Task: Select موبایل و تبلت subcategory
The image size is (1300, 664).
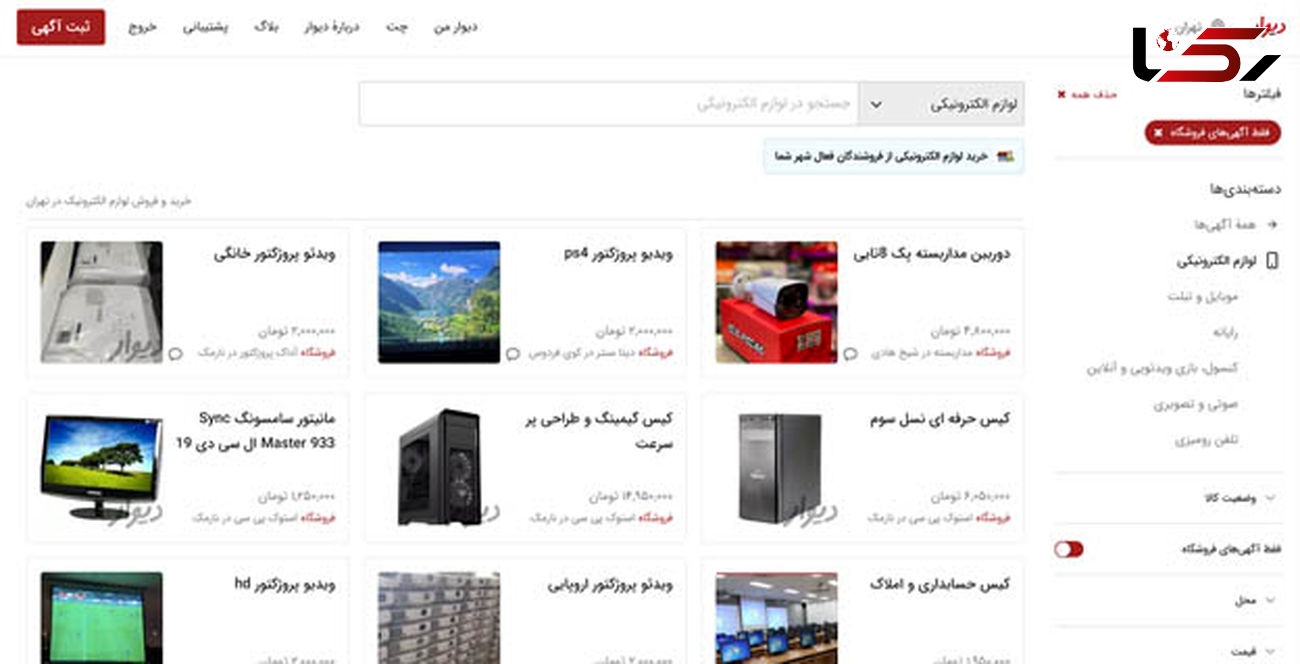Action: [1202, 297]
